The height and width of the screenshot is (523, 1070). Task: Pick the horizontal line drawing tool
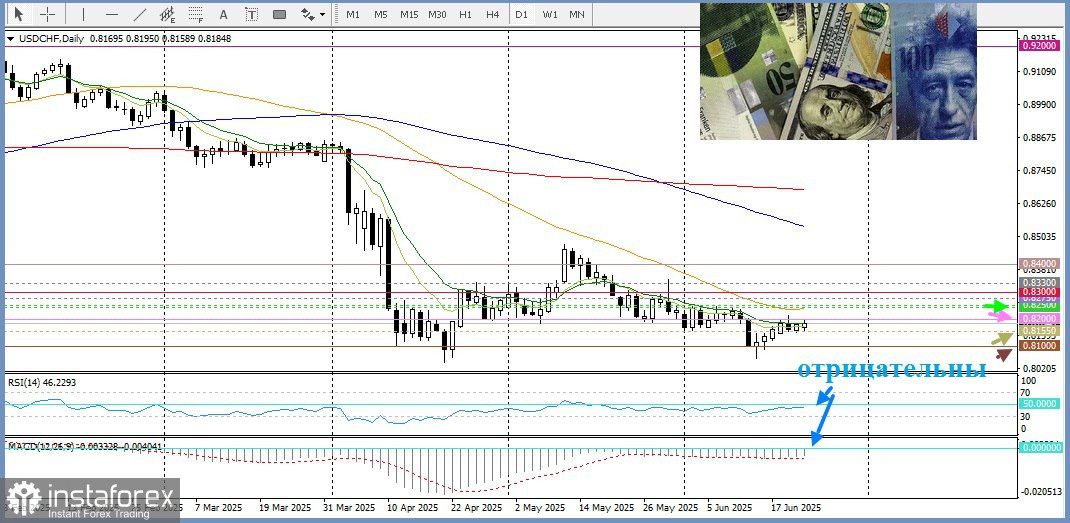coord(111,14)
